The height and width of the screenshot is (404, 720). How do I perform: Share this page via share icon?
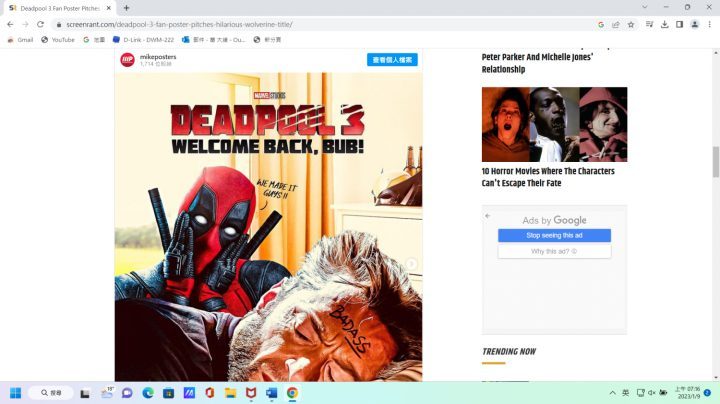point(616,24)
